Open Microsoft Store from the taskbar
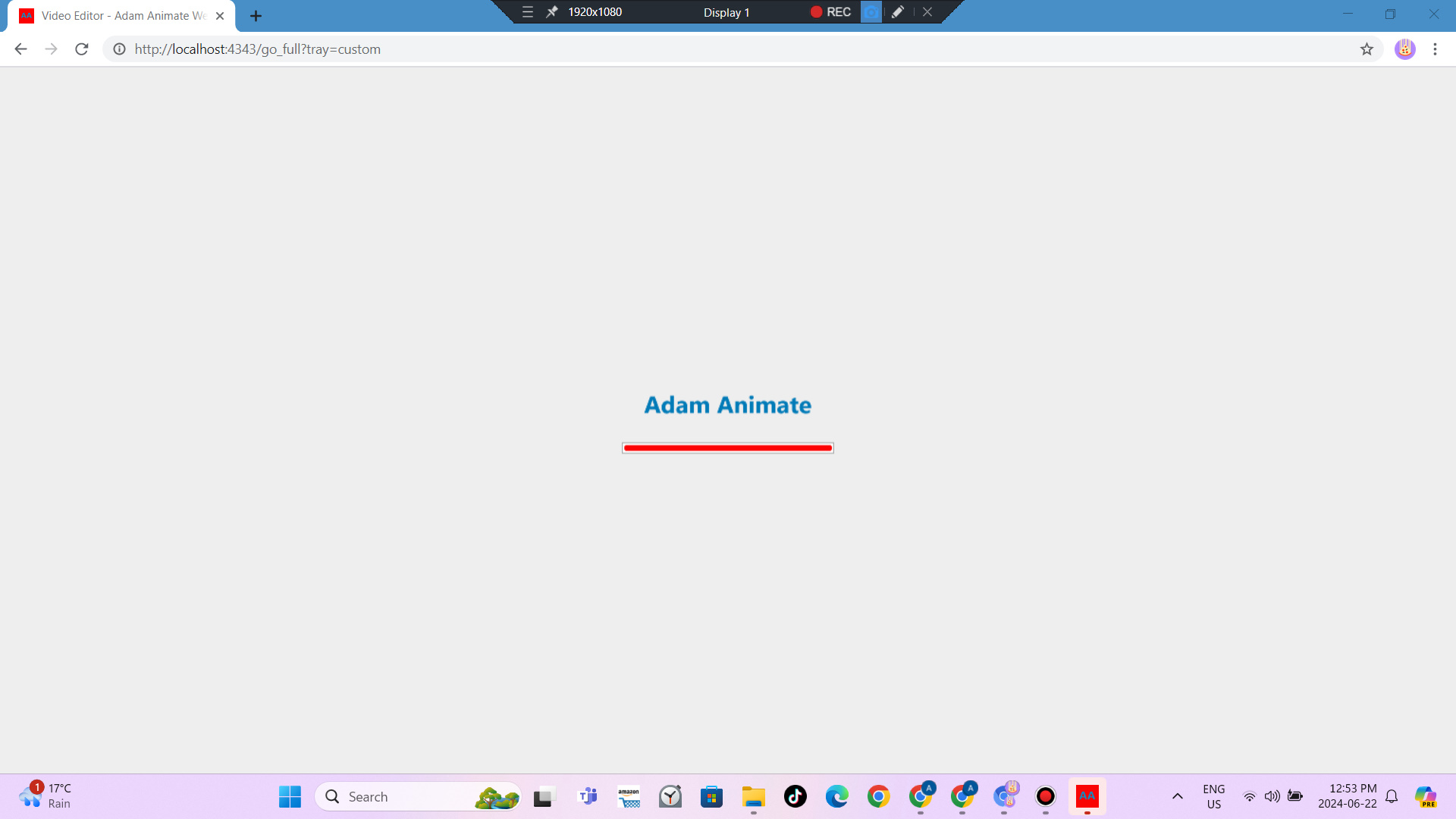 [x=711, y=797]
